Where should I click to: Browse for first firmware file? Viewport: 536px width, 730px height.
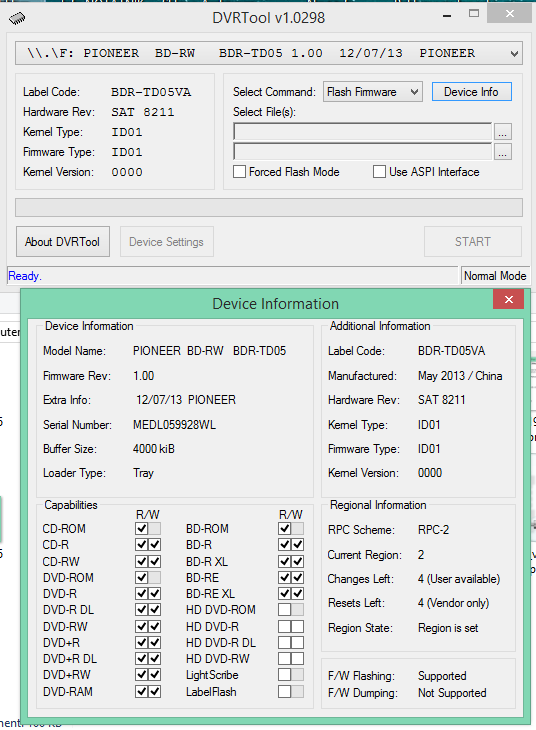click(502, 132)
